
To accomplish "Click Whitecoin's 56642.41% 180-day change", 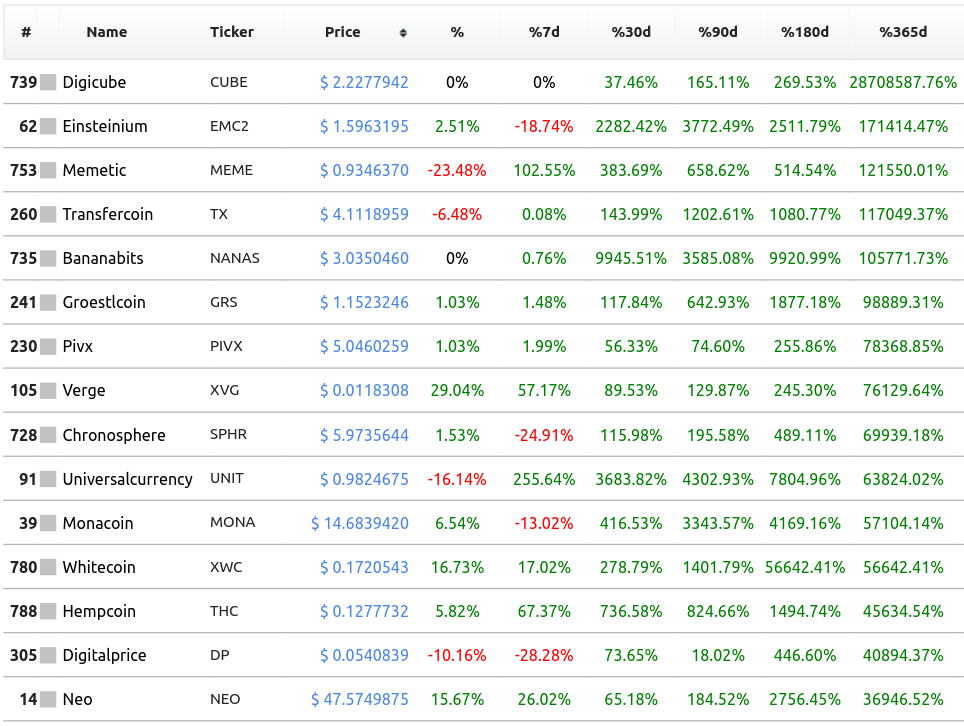I will [x=805, y=567].
